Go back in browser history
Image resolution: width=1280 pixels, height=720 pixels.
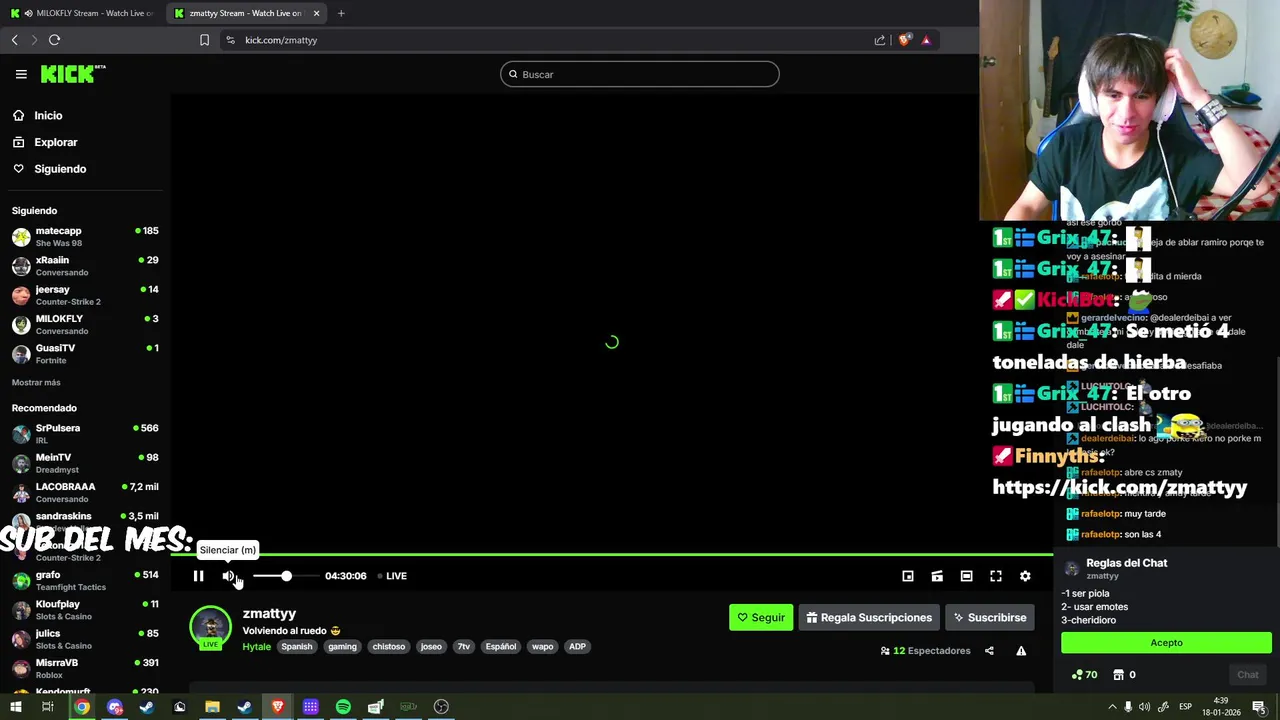[15, 40]
